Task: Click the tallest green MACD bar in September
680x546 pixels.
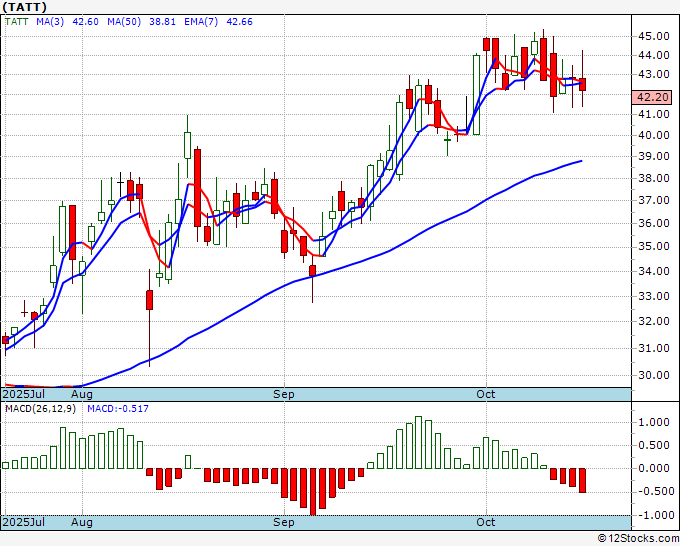Action: (x=418, y=442)
